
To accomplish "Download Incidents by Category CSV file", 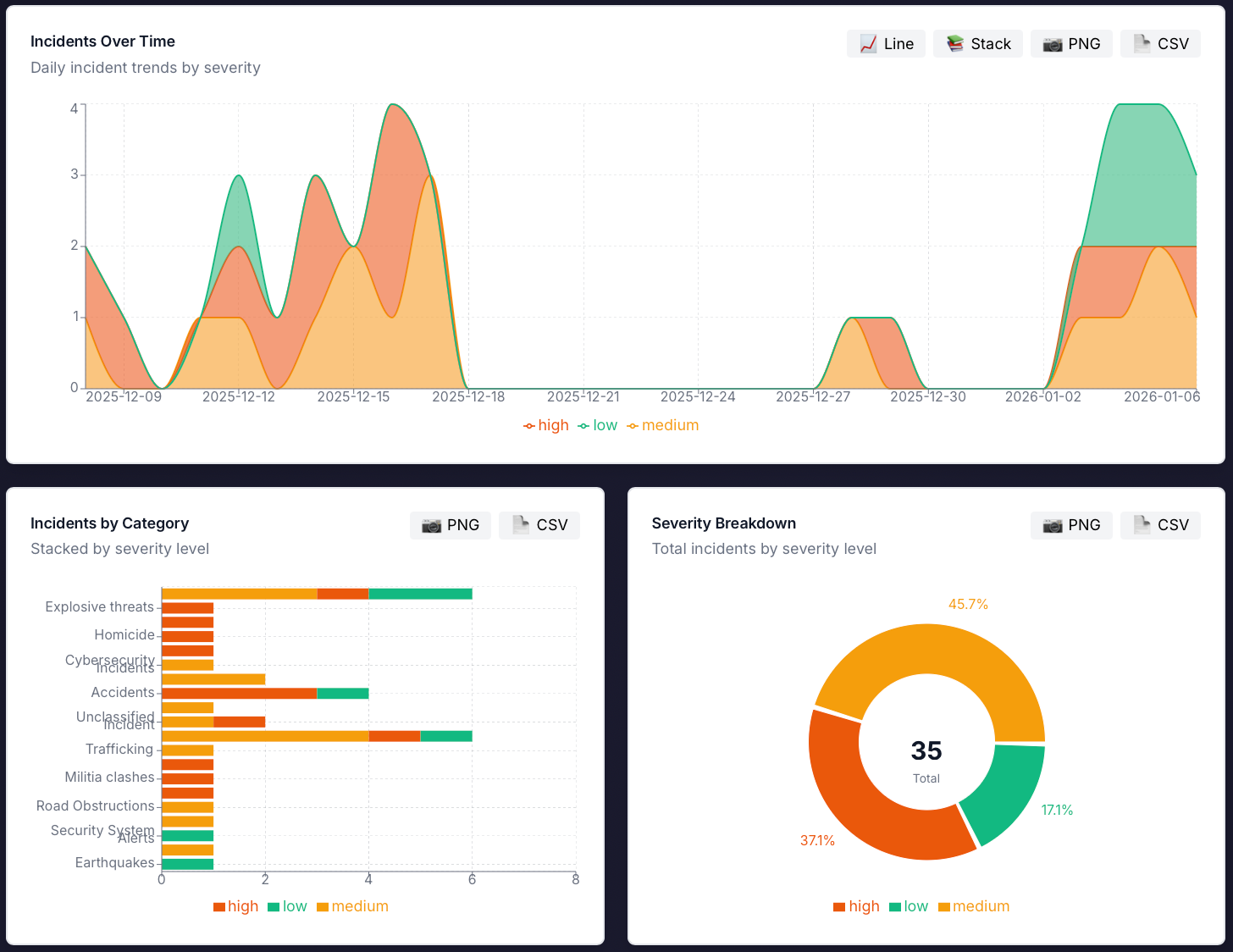I will pyautogui.click(x=539, y=525).
